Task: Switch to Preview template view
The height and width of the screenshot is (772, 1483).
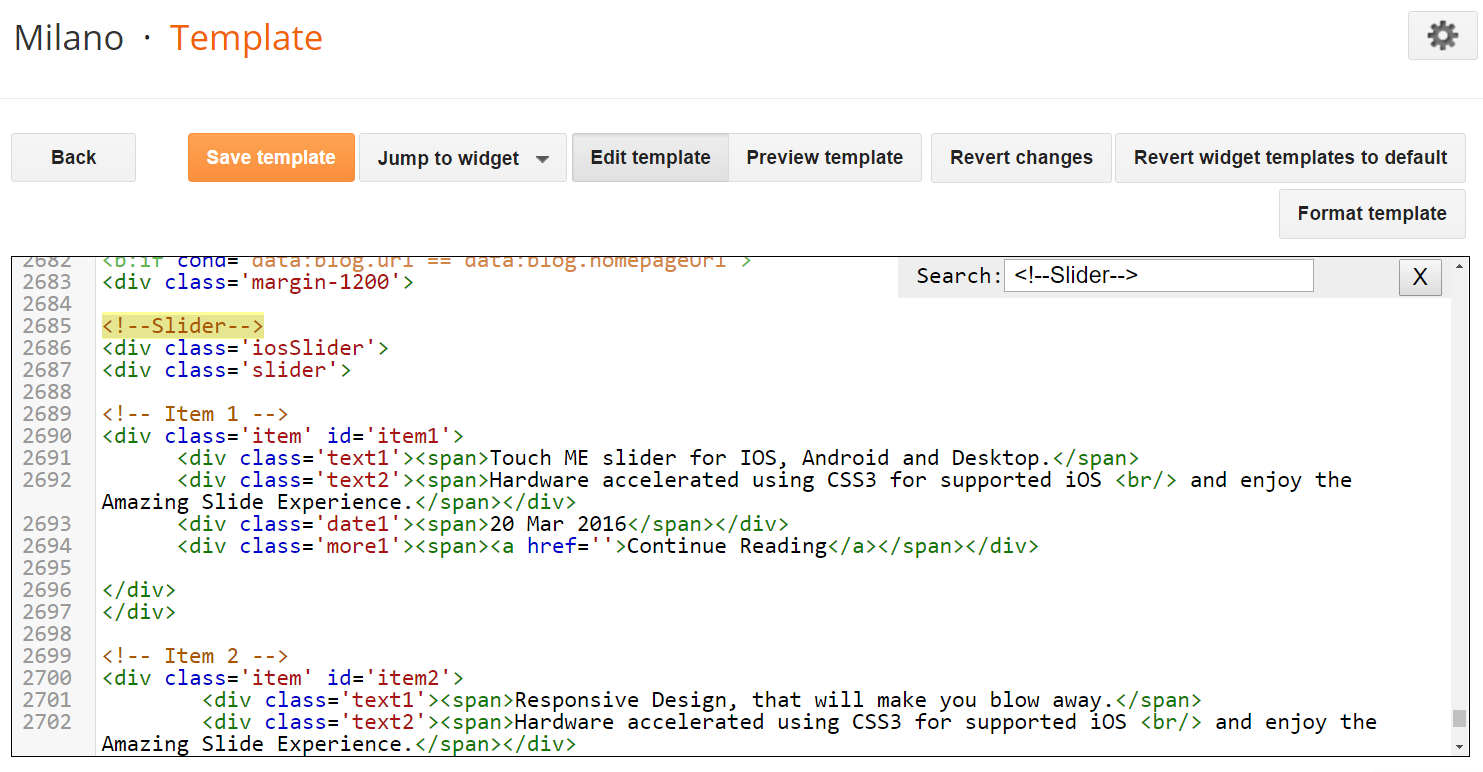Action: click(824, 158)
